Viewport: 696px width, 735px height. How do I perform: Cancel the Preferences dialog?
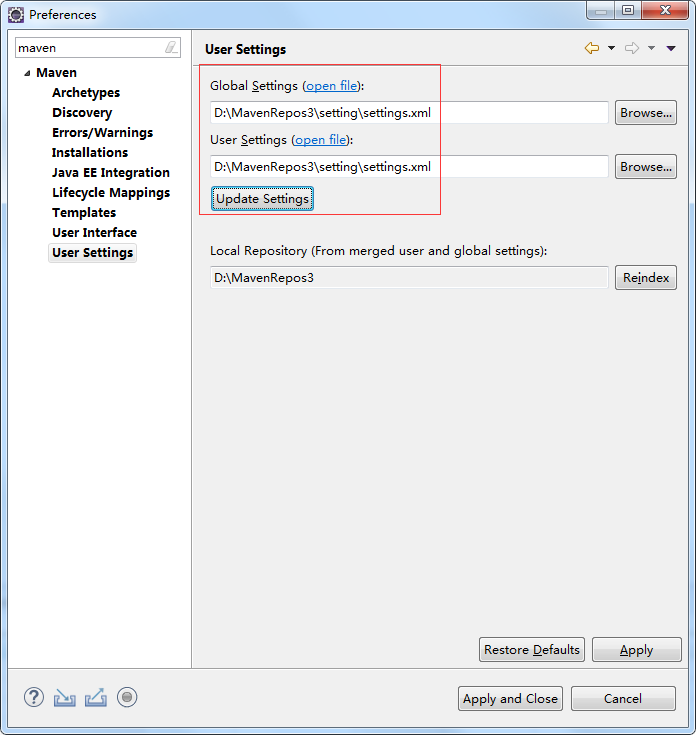(623, 698)
